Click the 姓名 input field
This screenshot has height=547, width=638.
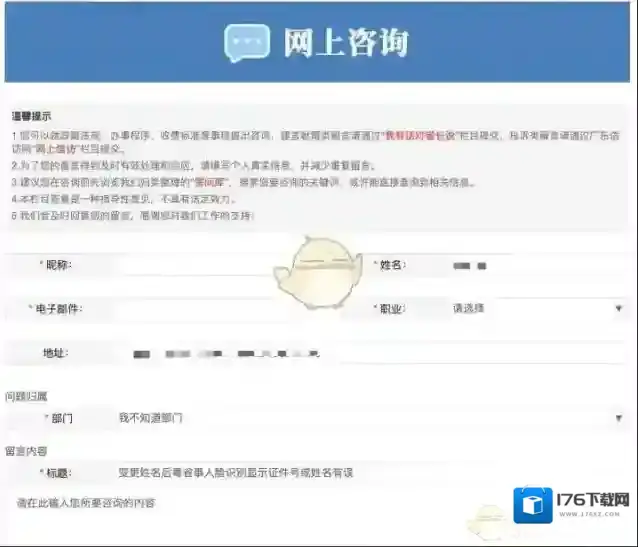tap(537, 266)
